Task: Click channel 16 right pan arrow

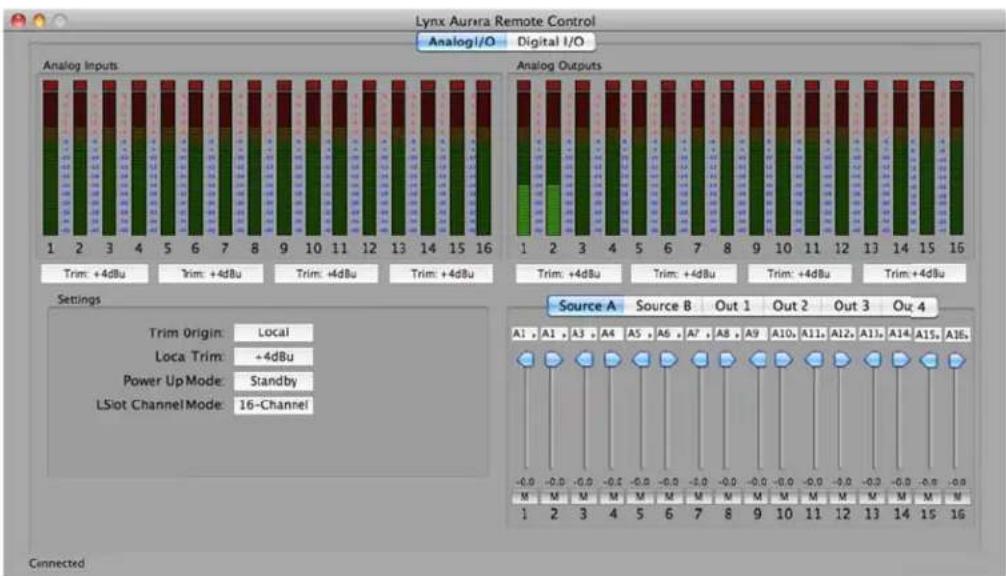Action: 957,360
